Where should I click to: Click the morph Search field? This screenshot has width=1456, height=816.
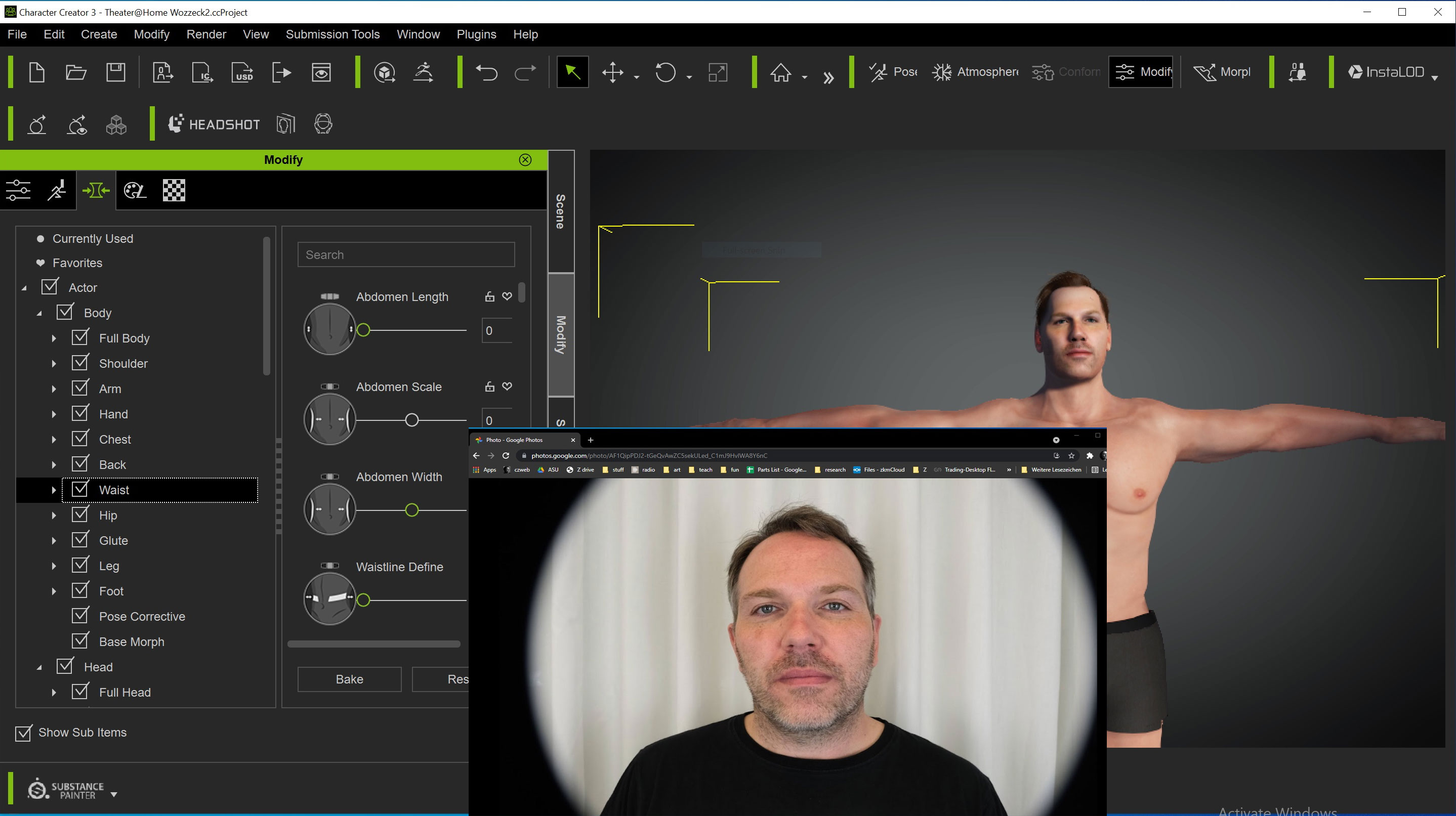(x=406, y=255)
